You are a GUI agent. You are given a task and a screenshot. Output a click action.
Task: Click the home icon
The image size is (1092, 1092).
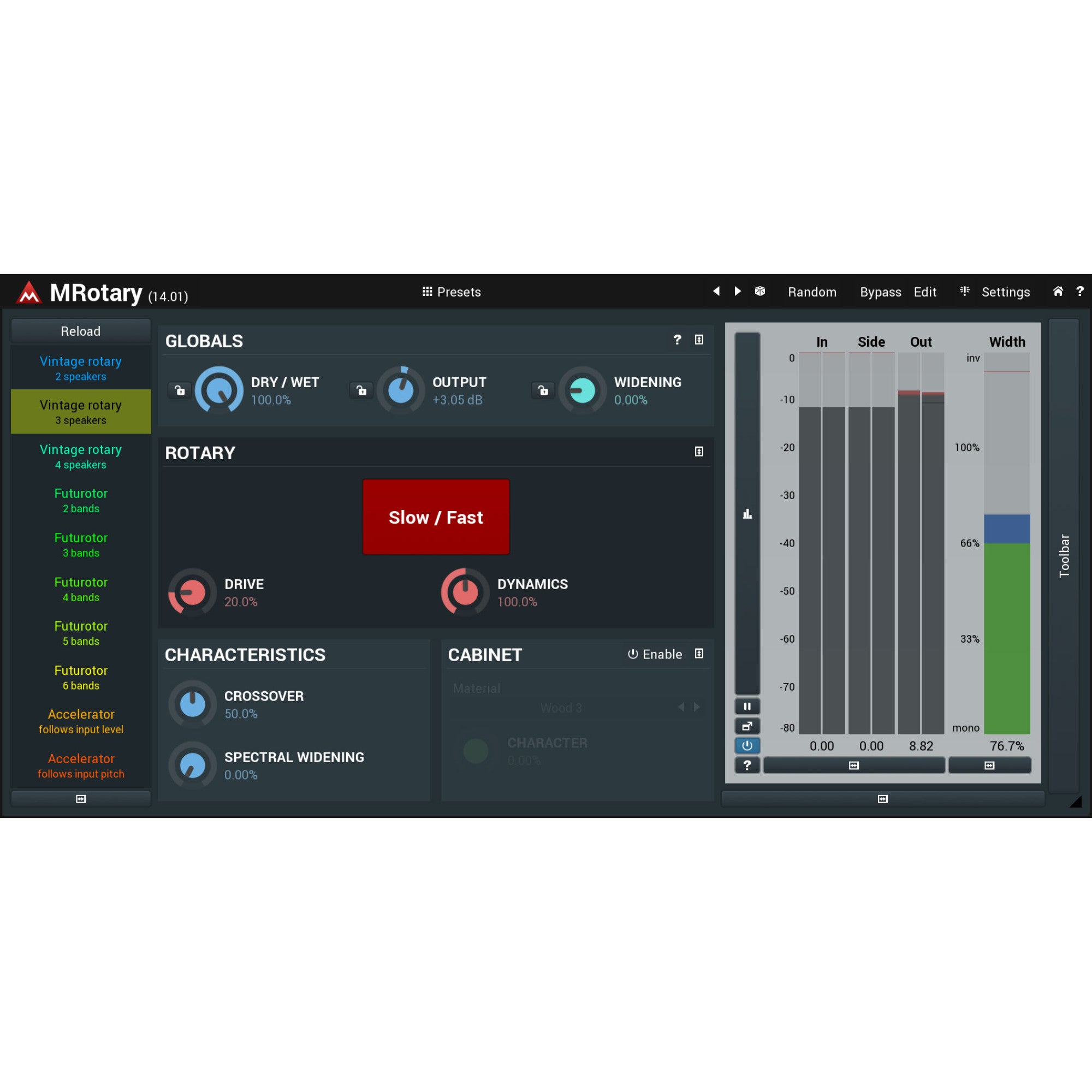click(x=1058, y=291)
